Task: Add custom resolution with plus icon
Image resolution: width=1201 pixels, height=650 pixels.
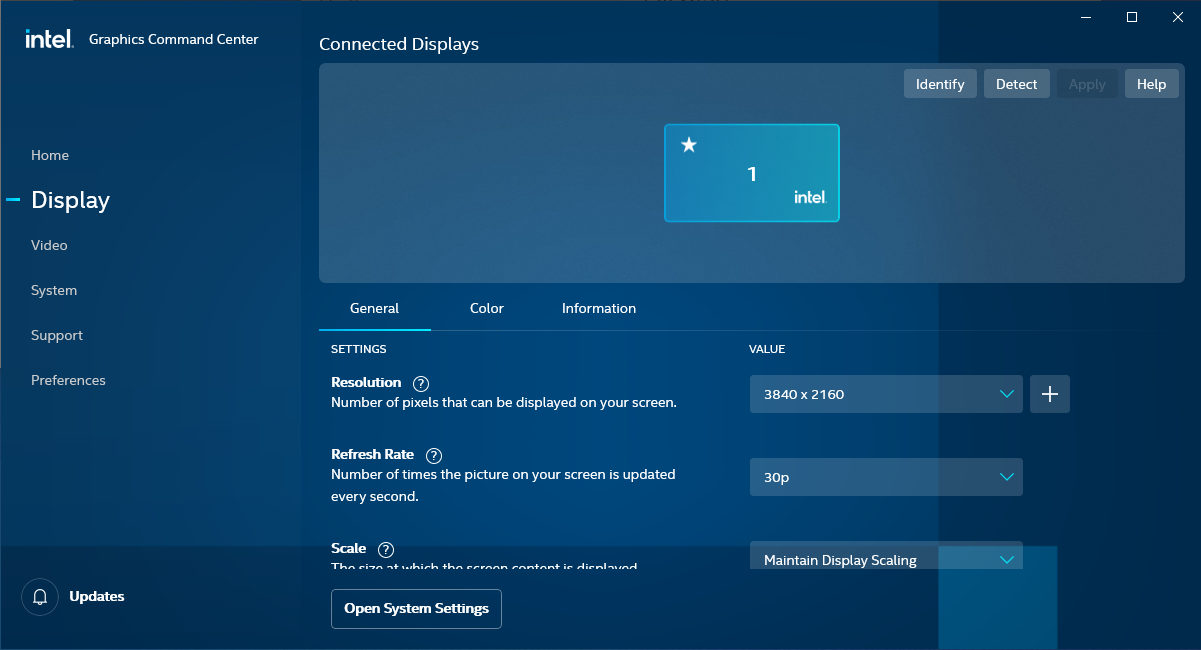Action: click(1050, 394)
